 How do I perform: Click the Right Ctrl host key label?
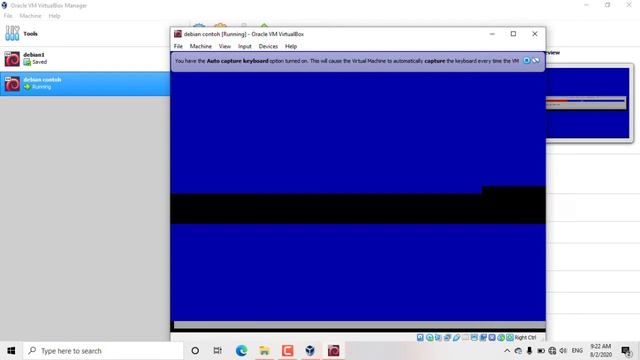pyautogui.click(x=525, y=338)
